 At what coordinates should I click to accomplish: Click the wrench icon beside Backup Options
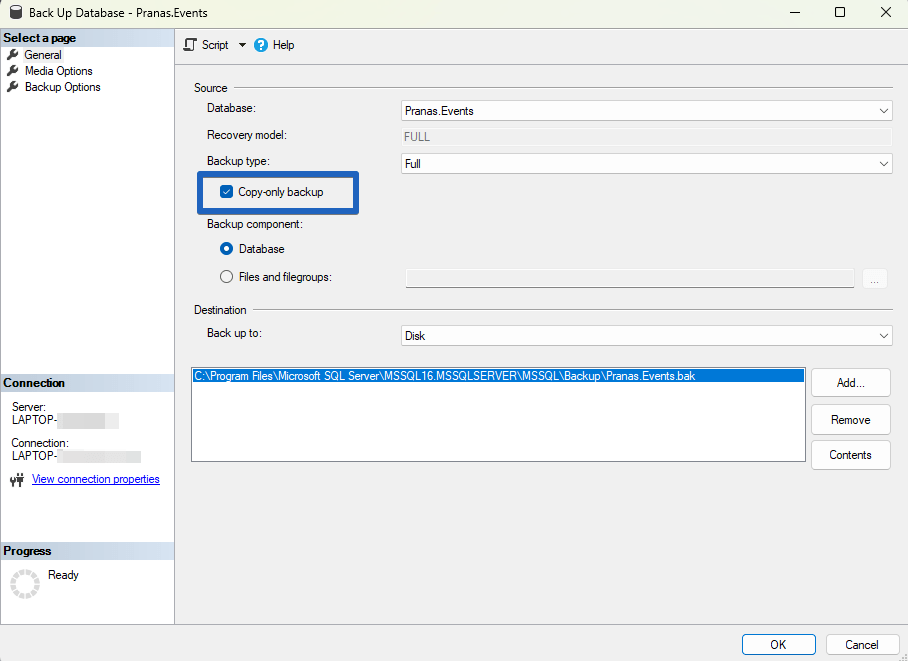(13, 87)
